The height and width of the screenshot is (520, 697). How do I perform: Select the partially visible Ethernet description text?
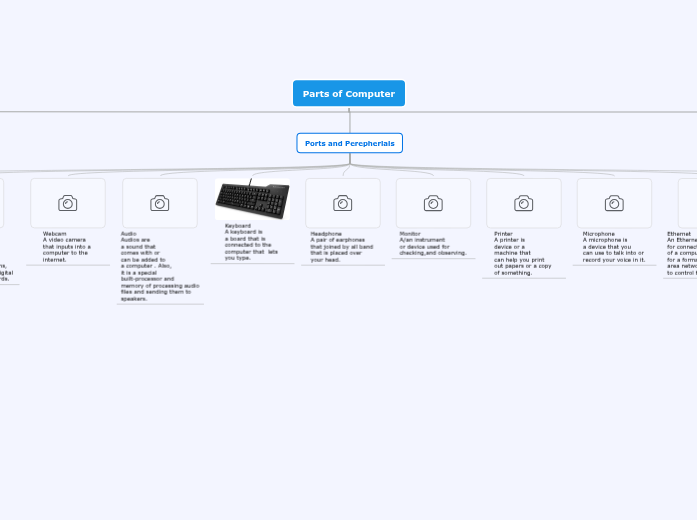(x=682, y=254)
